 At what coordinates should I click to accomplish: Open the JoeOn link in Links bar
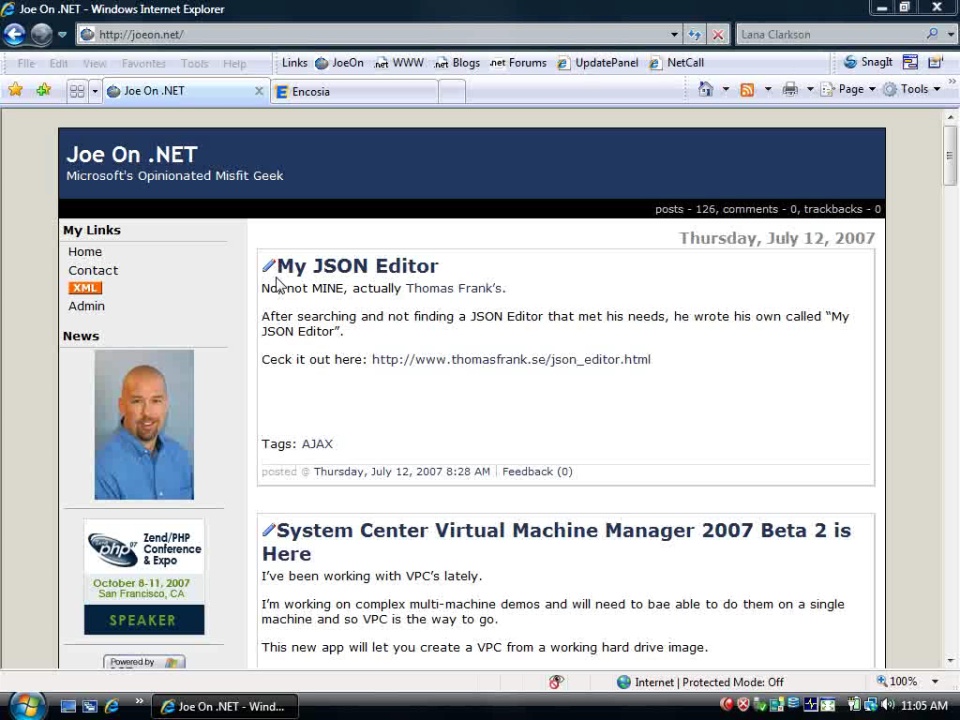[x=339, y=62]
